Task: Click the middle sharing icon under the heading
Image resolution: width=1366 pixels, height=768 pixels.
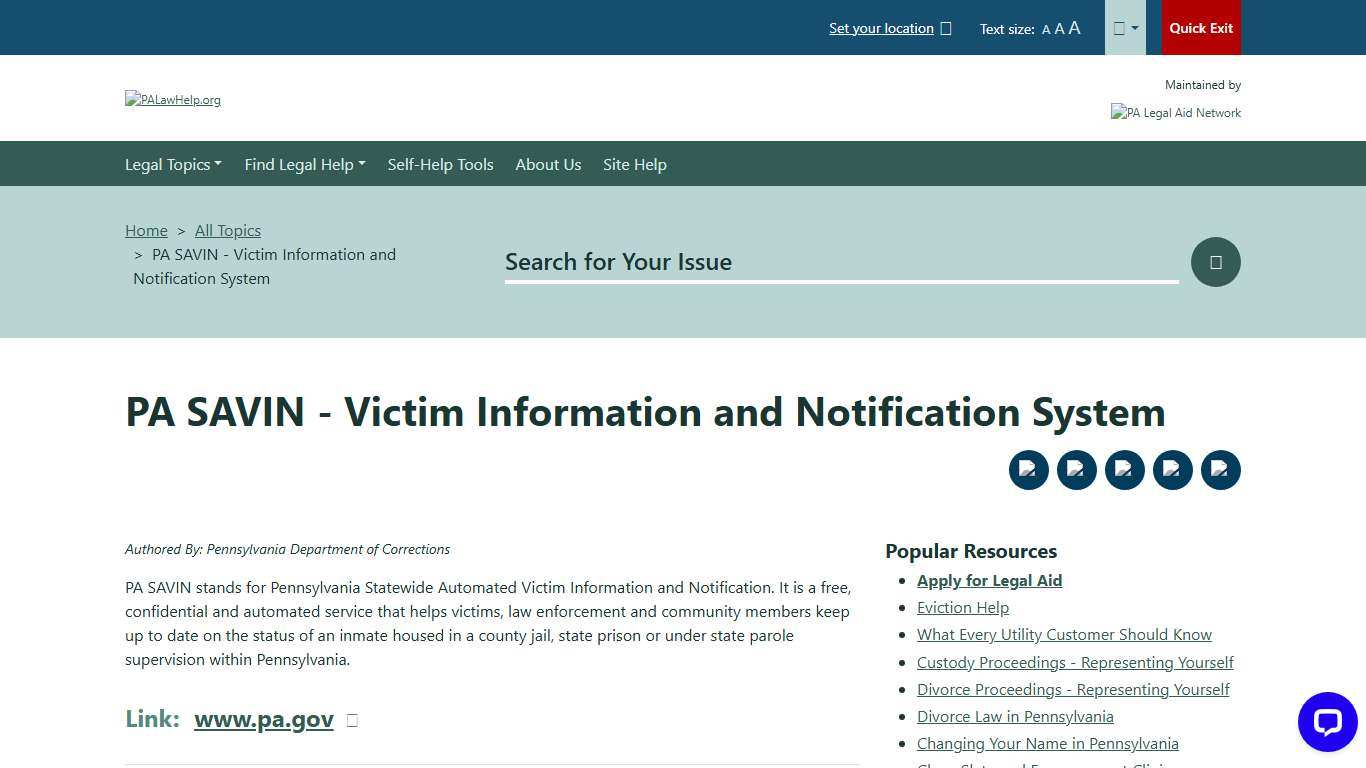Action: (1124, 469)
